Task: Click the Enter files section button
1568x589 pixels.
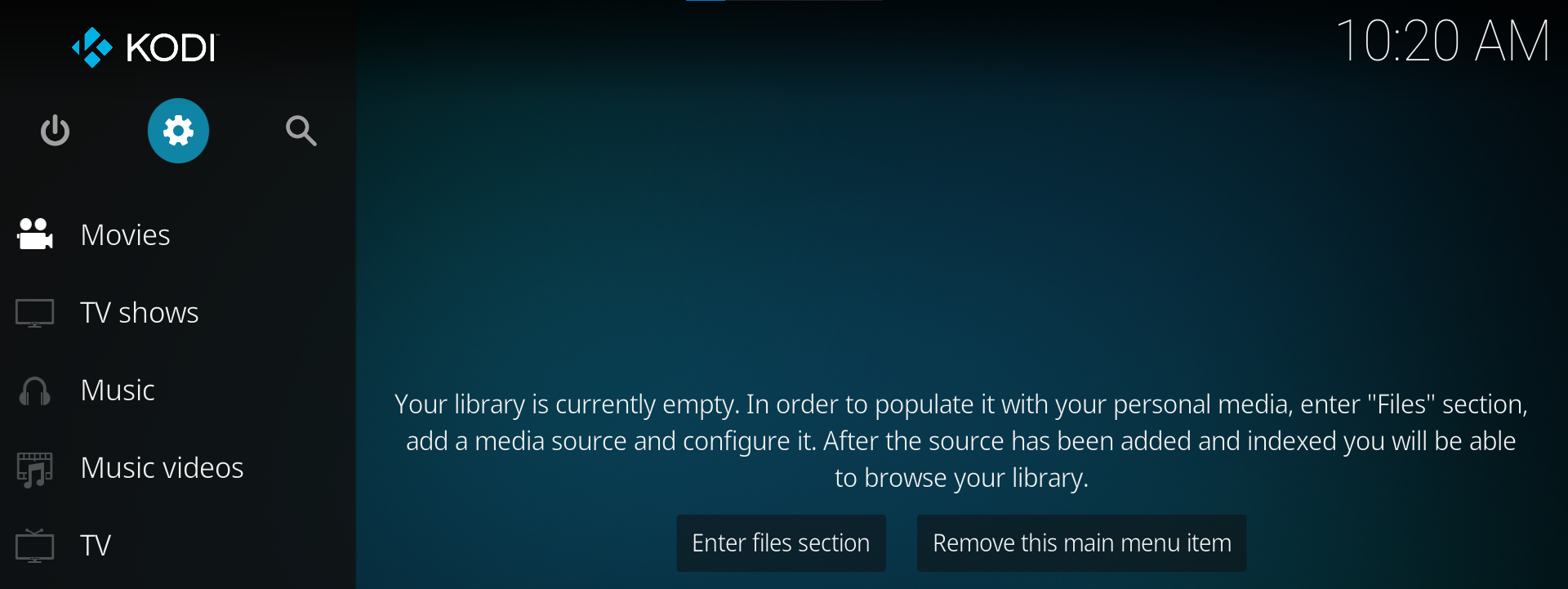Action: click(781, 543)
